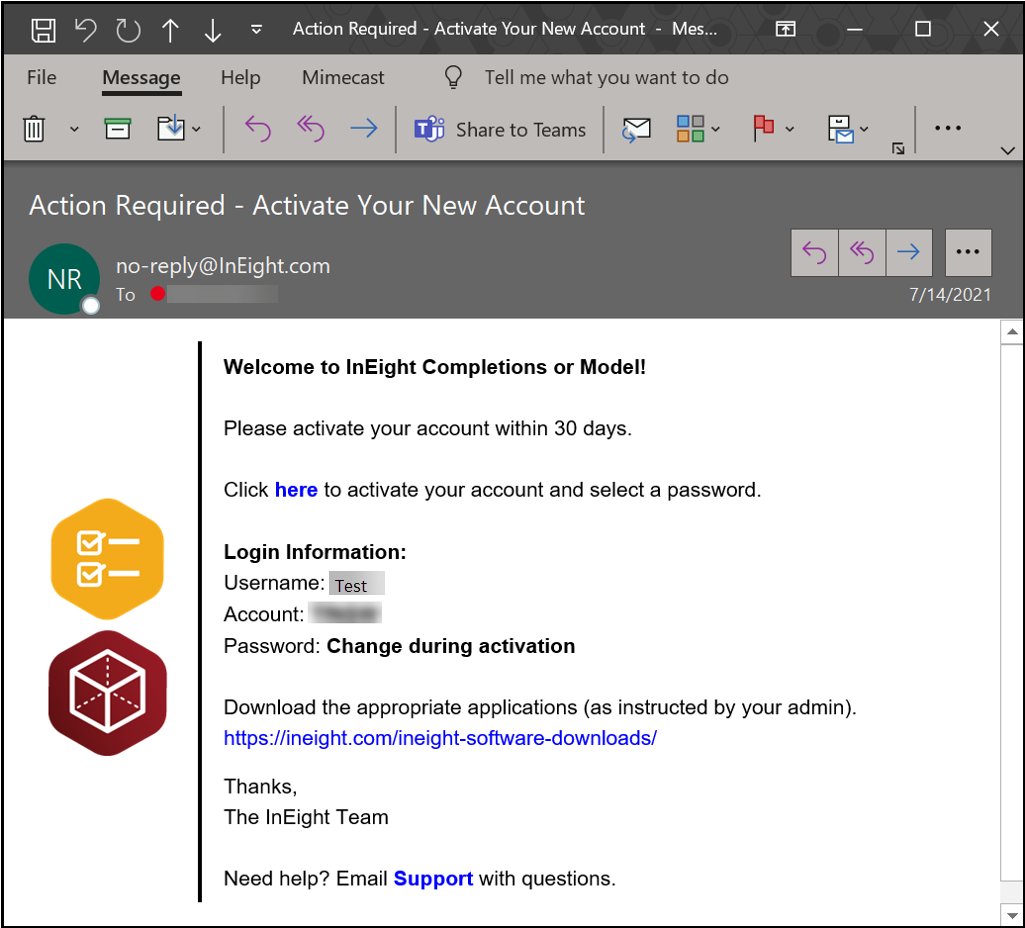Open the ineight-software-downloads URL
Image resolution: width=1025 pixels, height=928 pixels.
[x=440, y=738]
